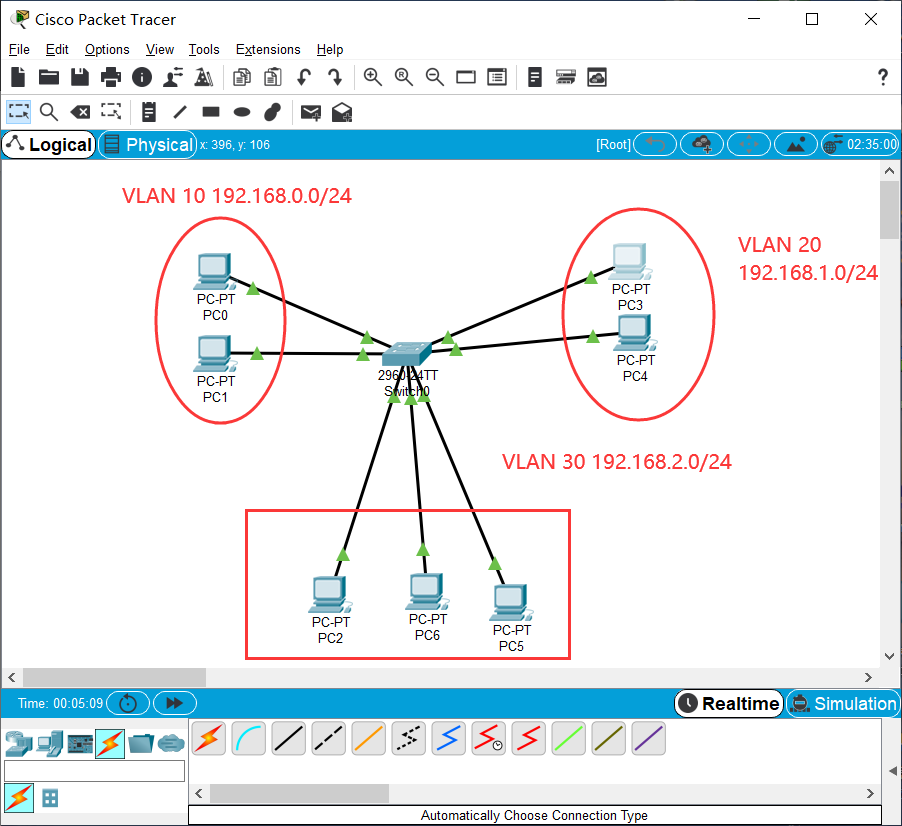Image resolution: width=902 pixels, height=826 pixels.
Task: Add a simple PDU envelope
Action: click(311, 112)
